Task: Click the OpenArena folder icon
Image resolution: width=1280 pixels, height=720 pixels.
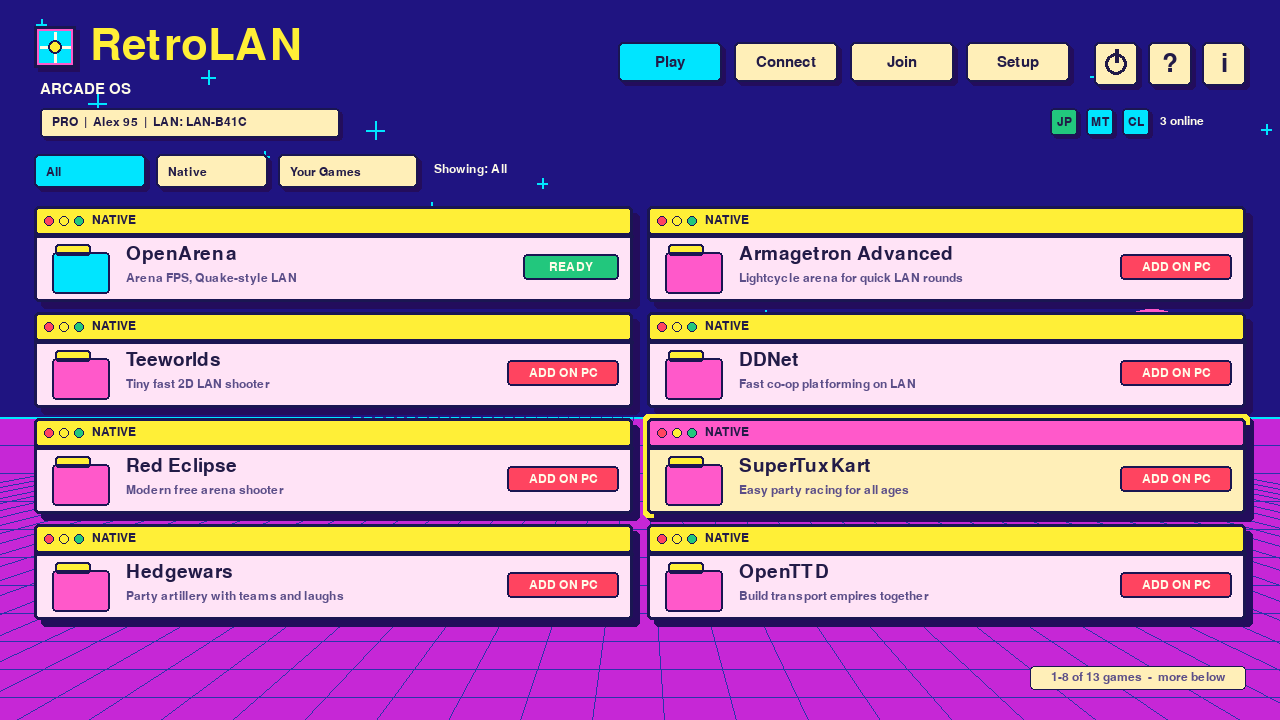Action: click(81, 269)
